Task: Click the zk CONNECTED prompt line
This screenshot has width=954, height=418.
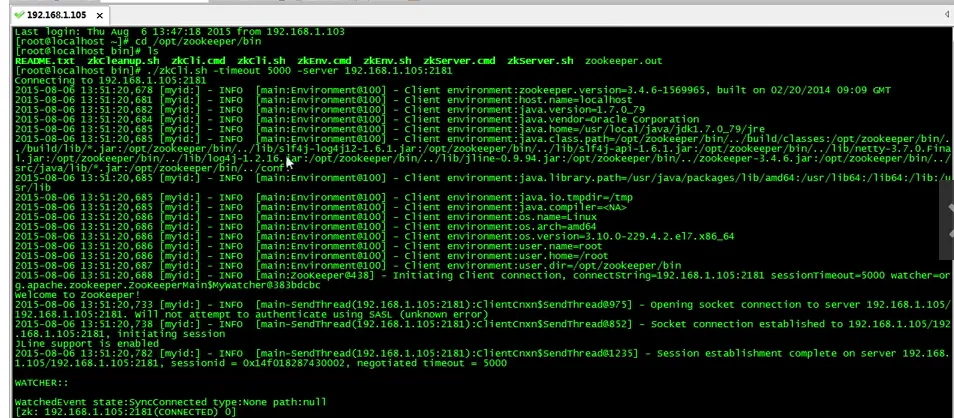Action: click(125, 412)
